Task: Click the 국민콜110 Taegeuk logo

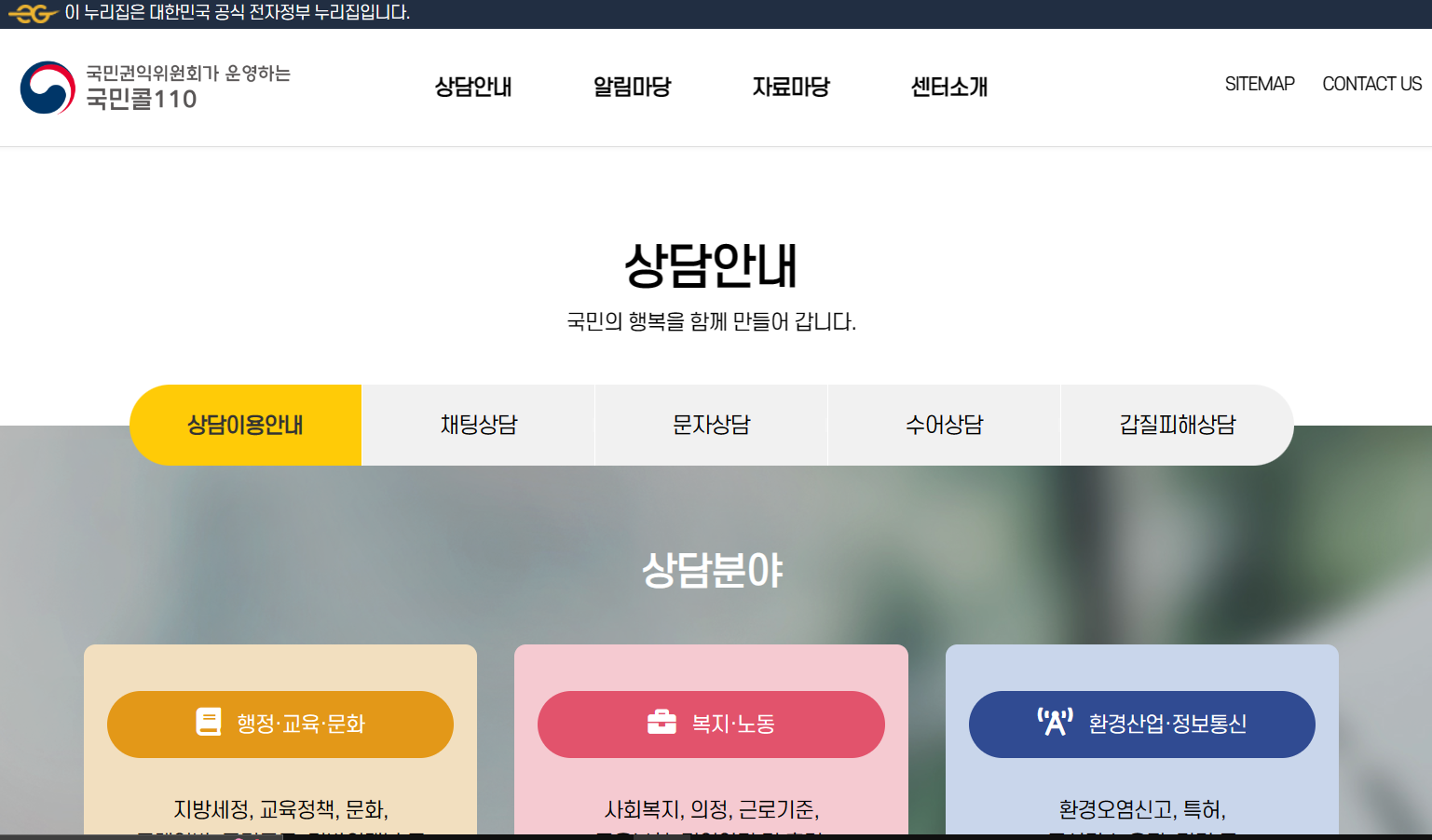Action: (x=48, y=88)
